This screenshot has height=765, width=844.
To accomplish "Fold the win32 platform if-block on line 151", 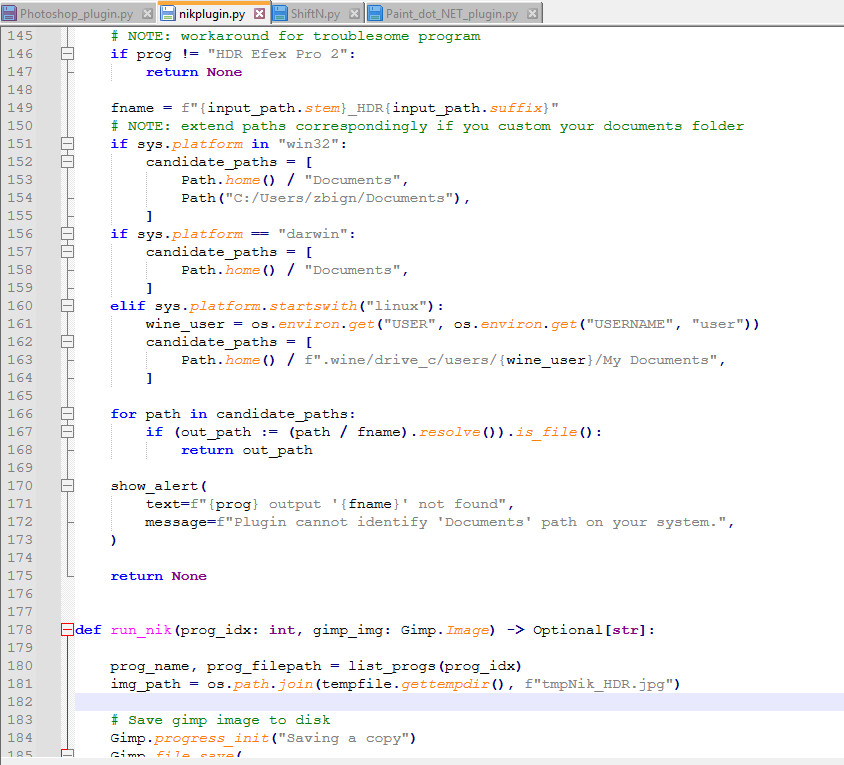I will 67,144.
